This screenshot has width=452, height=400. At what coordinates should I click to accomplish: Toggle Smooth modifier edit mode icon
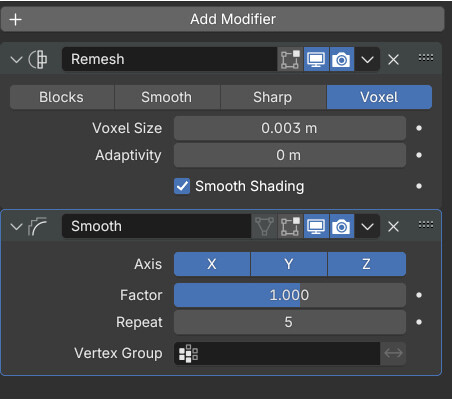(290, 226)
